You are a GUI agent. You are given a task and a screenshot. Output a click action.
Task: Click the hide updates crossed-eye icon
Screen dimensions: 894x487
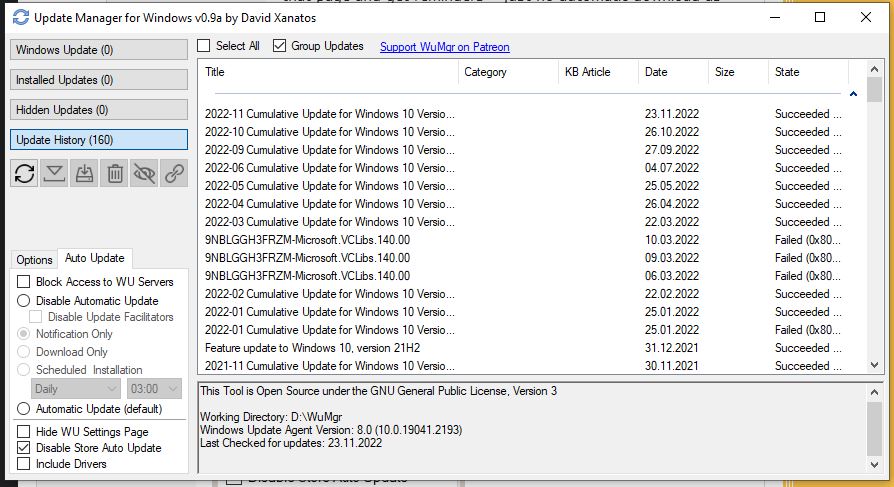pyautogui.click(x=145, y=173)
